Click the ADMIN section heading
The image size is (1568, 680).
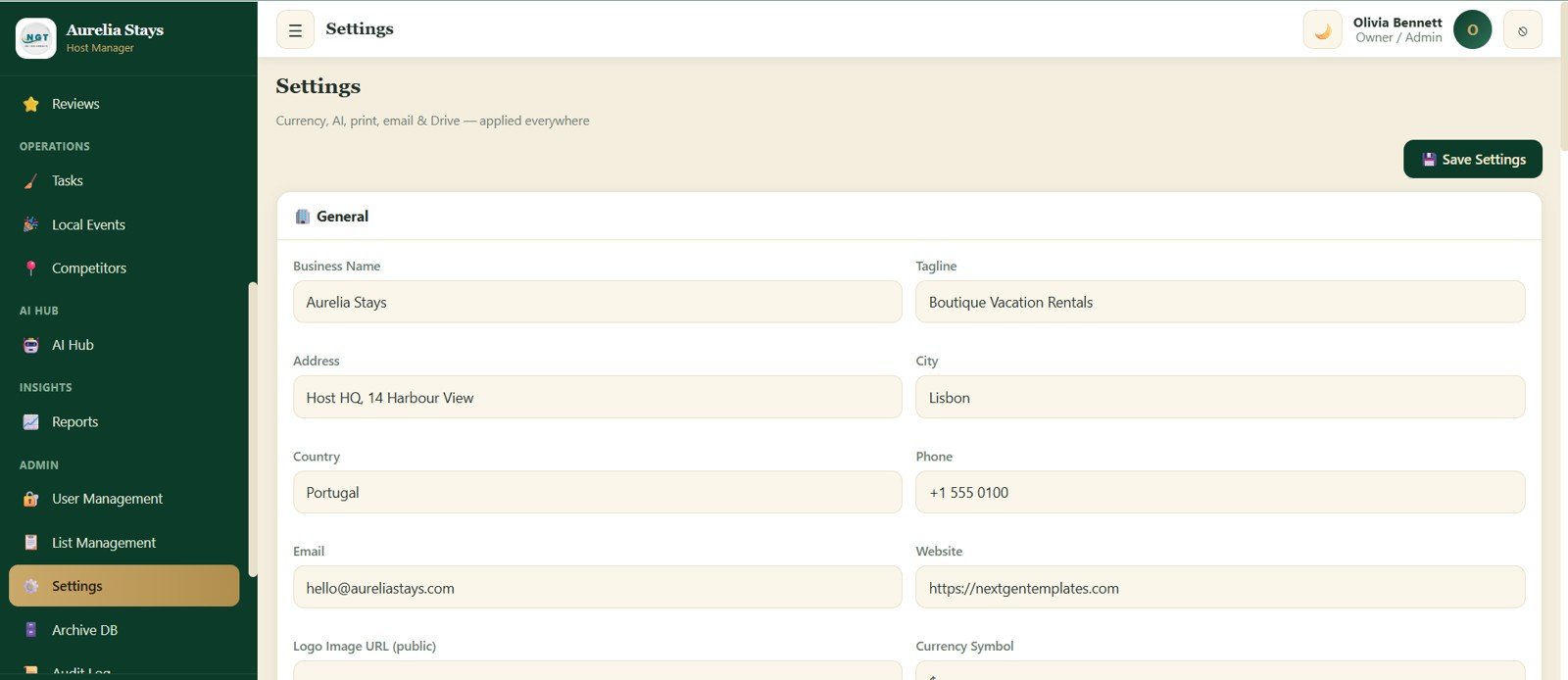(x=39, y=465)
